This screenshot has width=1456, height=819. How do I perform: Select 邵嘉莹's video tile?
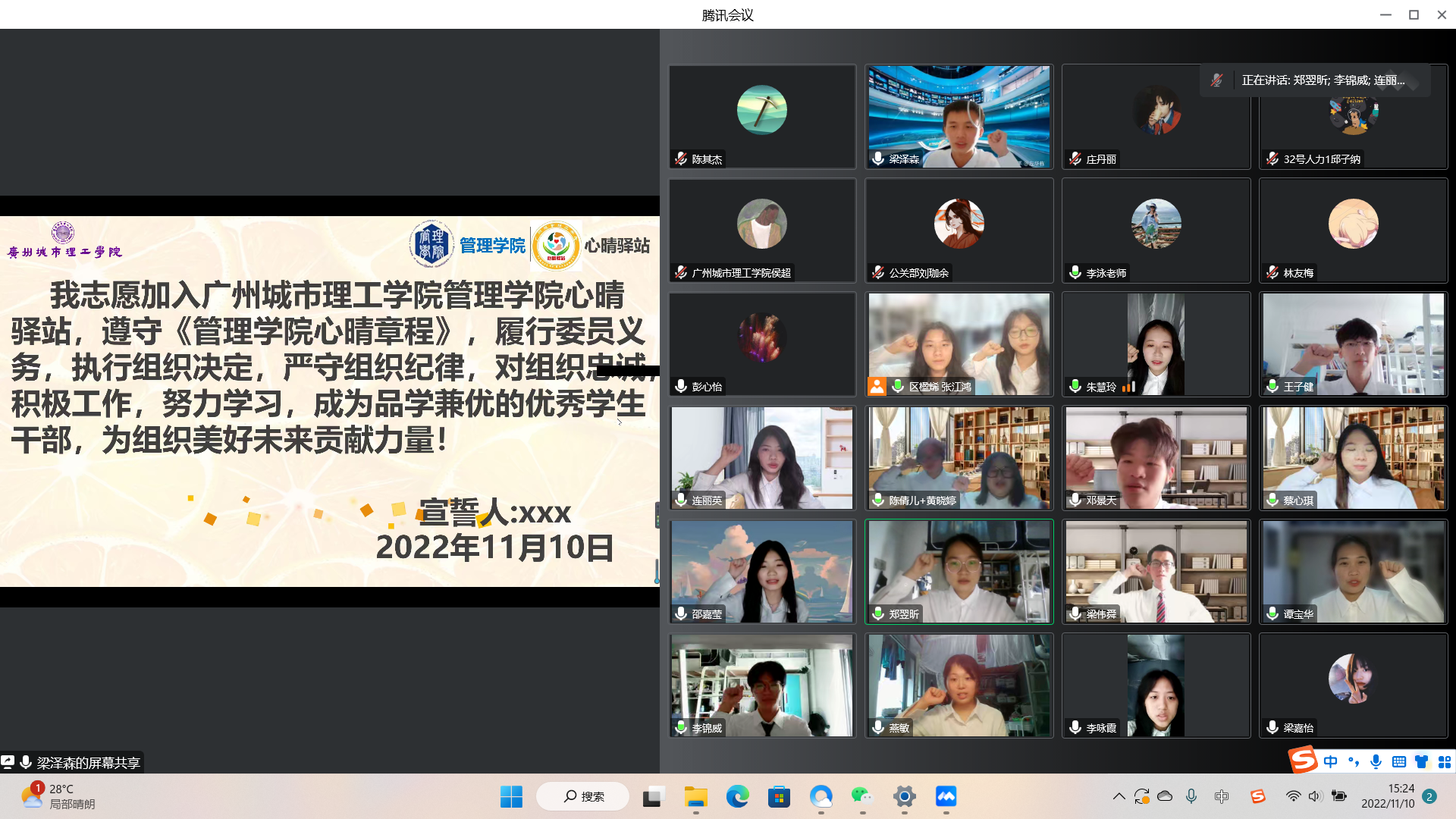762,572
